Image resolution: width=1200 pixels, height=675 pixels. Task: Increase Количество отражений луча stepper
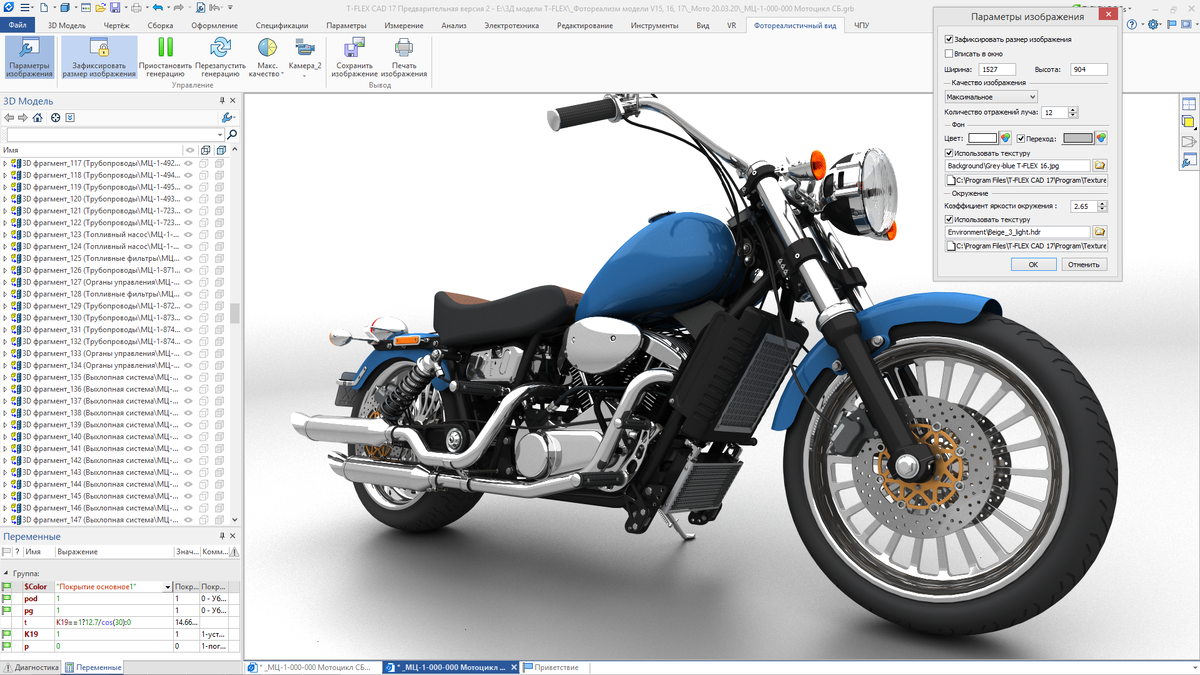click(1075, 110)
